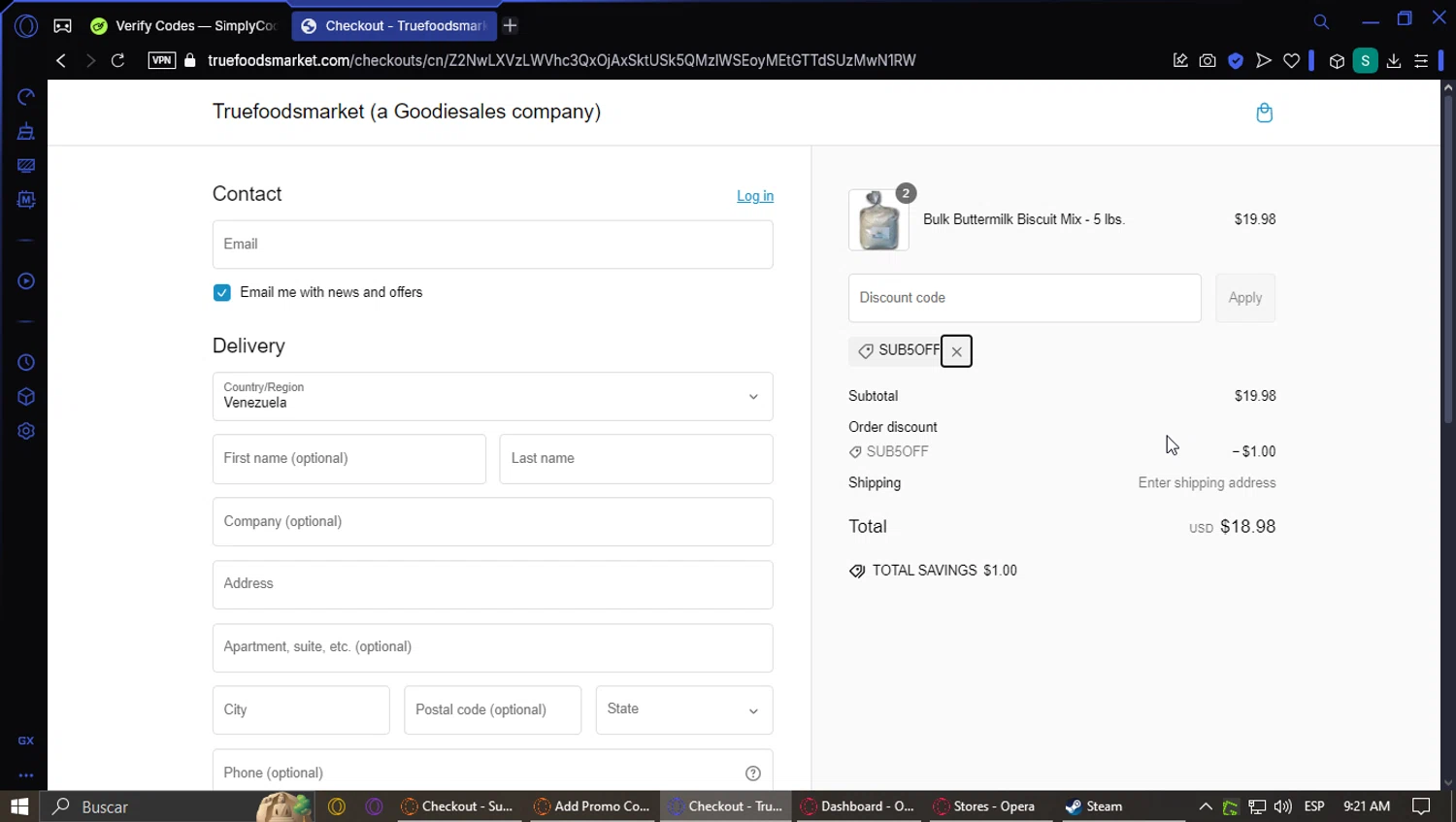The image size is (1456, 822).
Task: Show hidden tray icons with up chevron
Action: click(1206, 806)
